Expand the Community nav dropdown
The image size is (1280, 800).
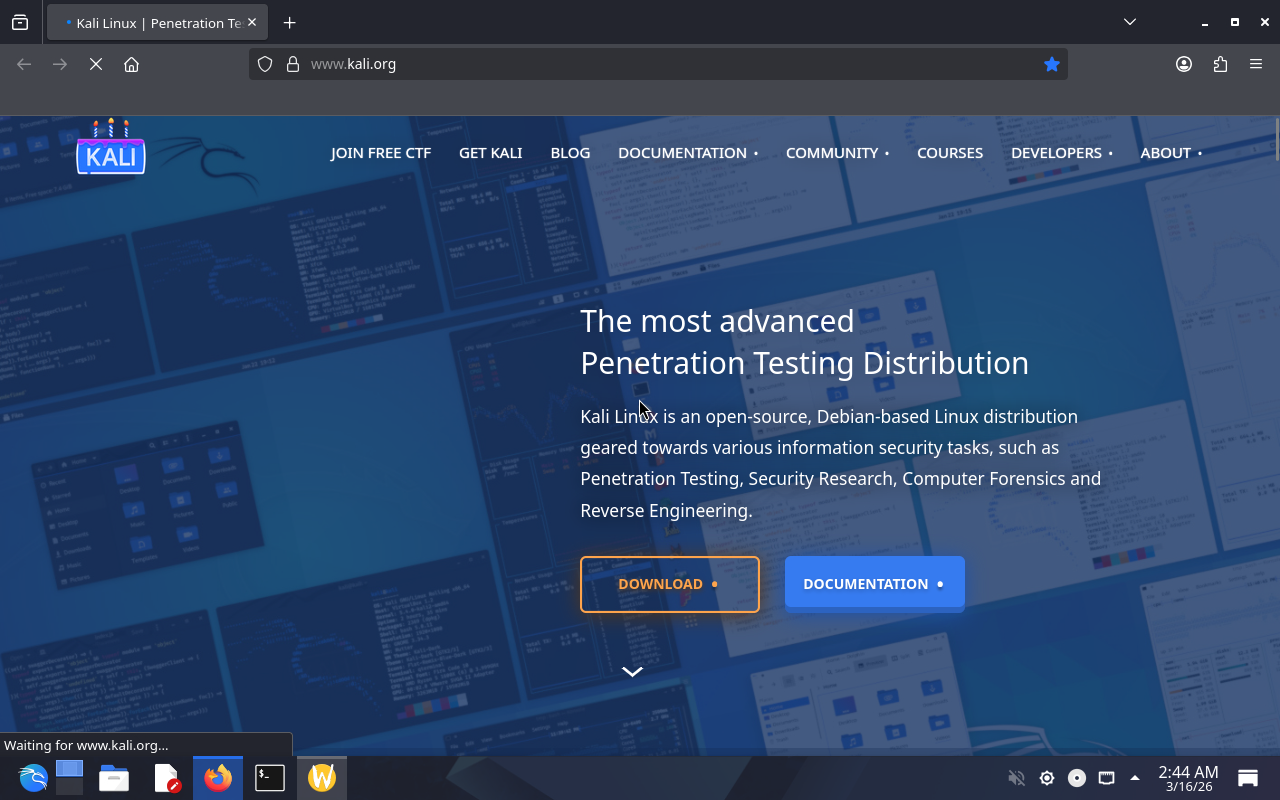pos(836,153)
